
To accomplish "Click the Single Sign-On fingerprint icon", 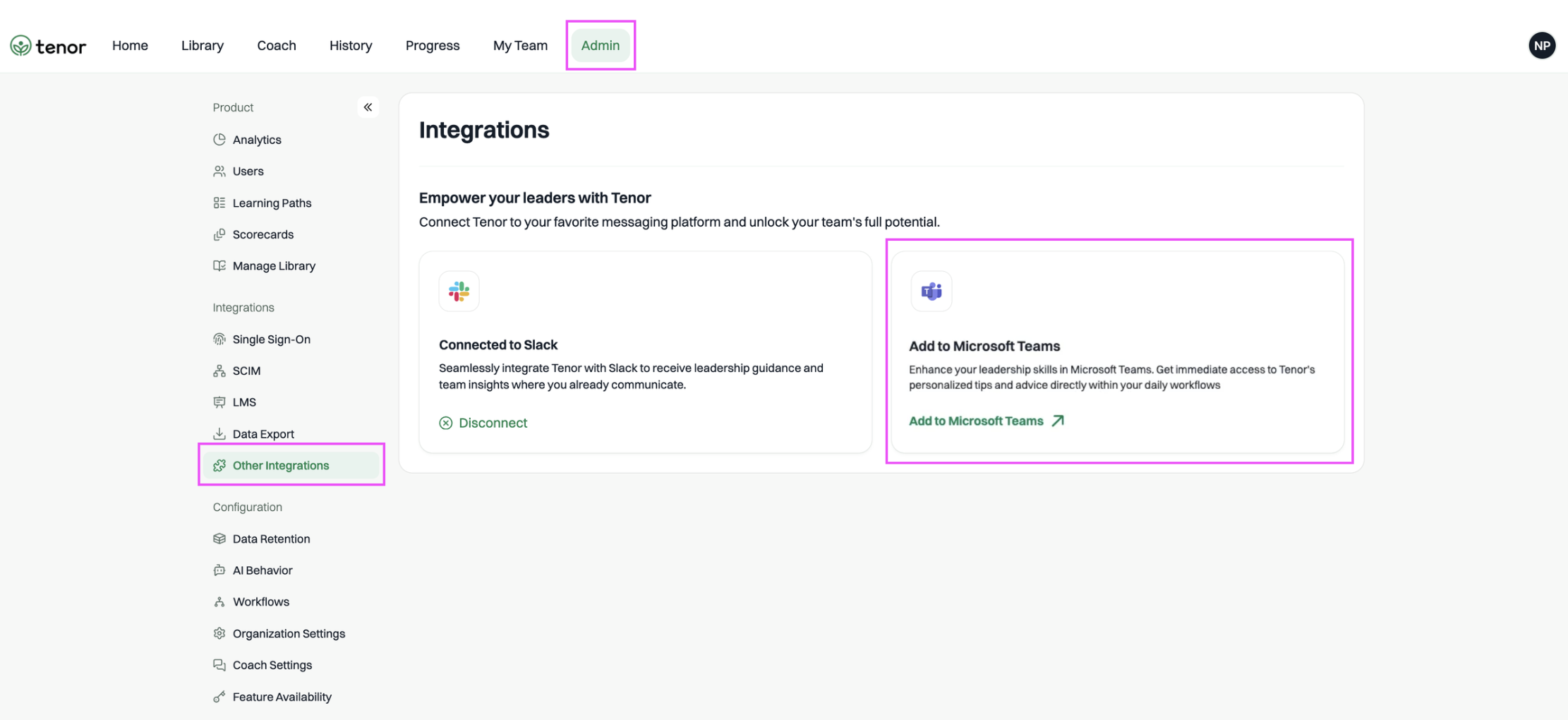I will [x=219, y=340].
